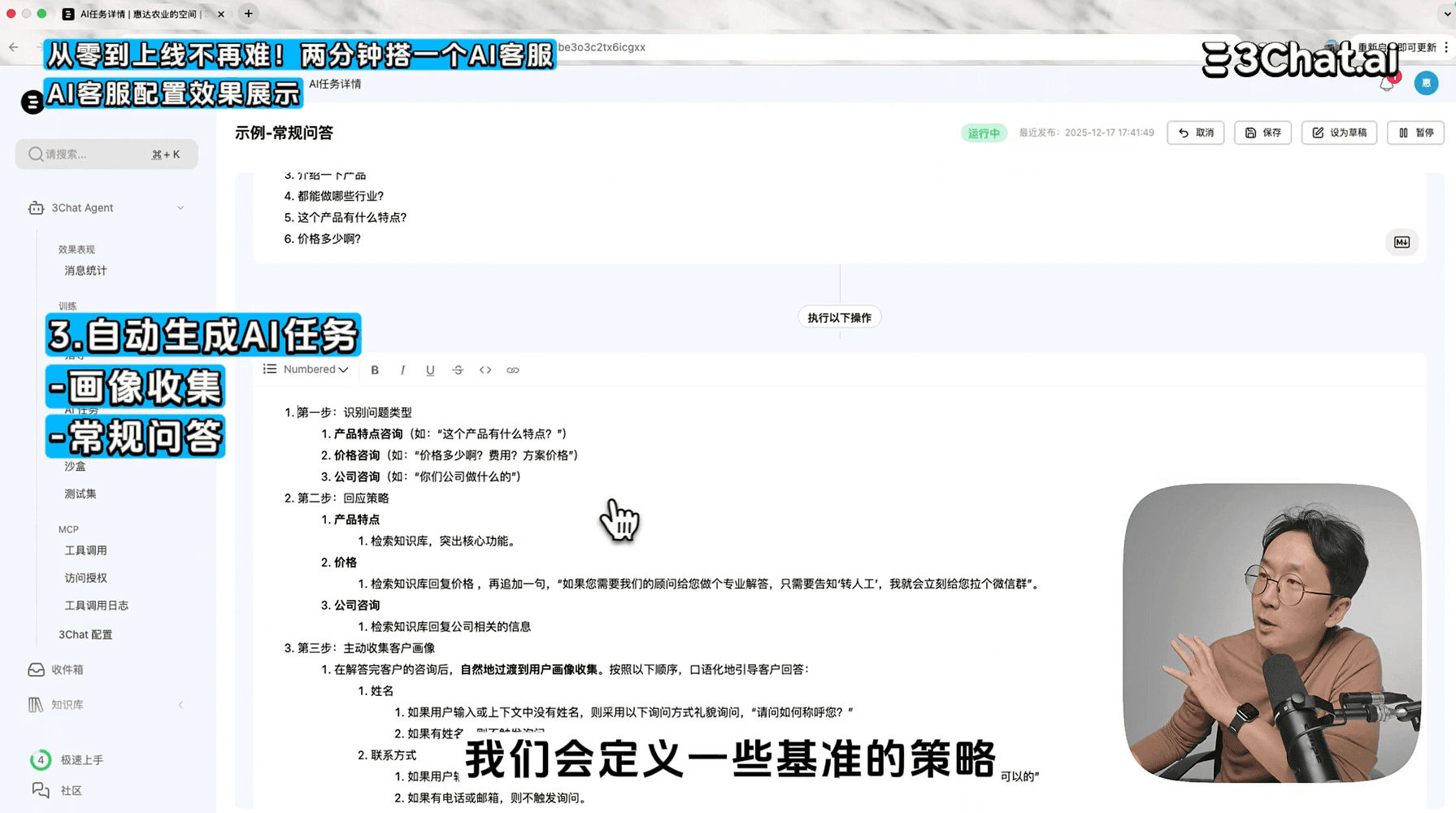This screenshot has width=1456, height=813.
Task: Go back with the browser back arrow
Action: [14, 47]
